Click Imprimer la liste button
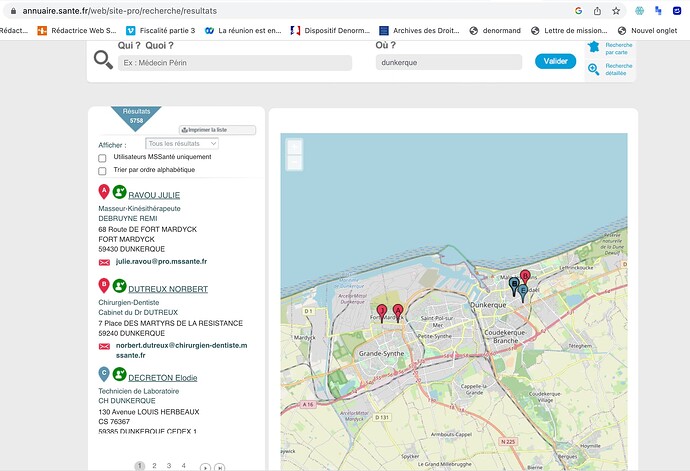The width and height of the screenshot is (690, 471). pos(217,130)
